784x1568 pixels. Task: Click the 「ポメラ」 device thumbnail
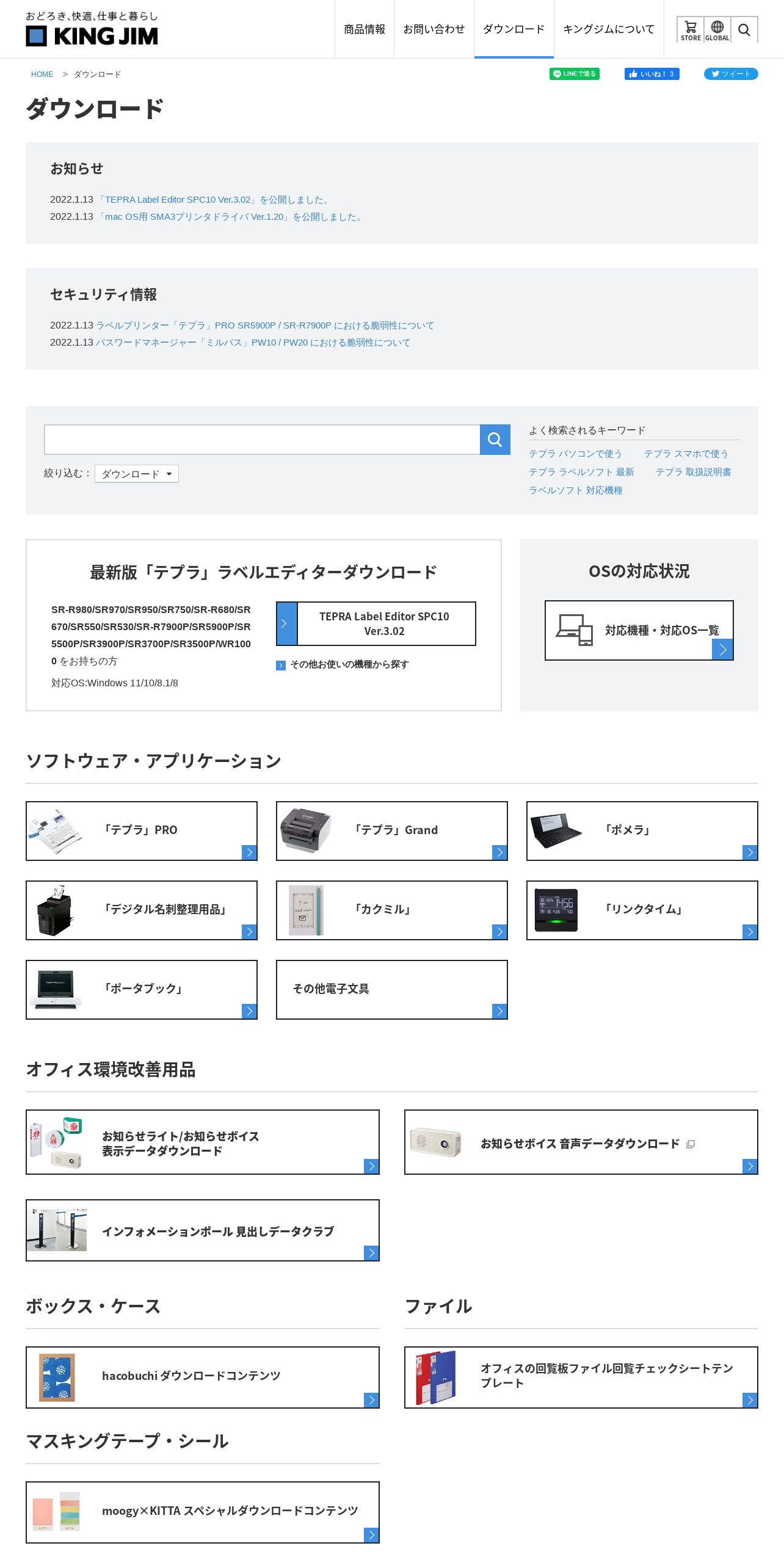[x=556, y=830]
